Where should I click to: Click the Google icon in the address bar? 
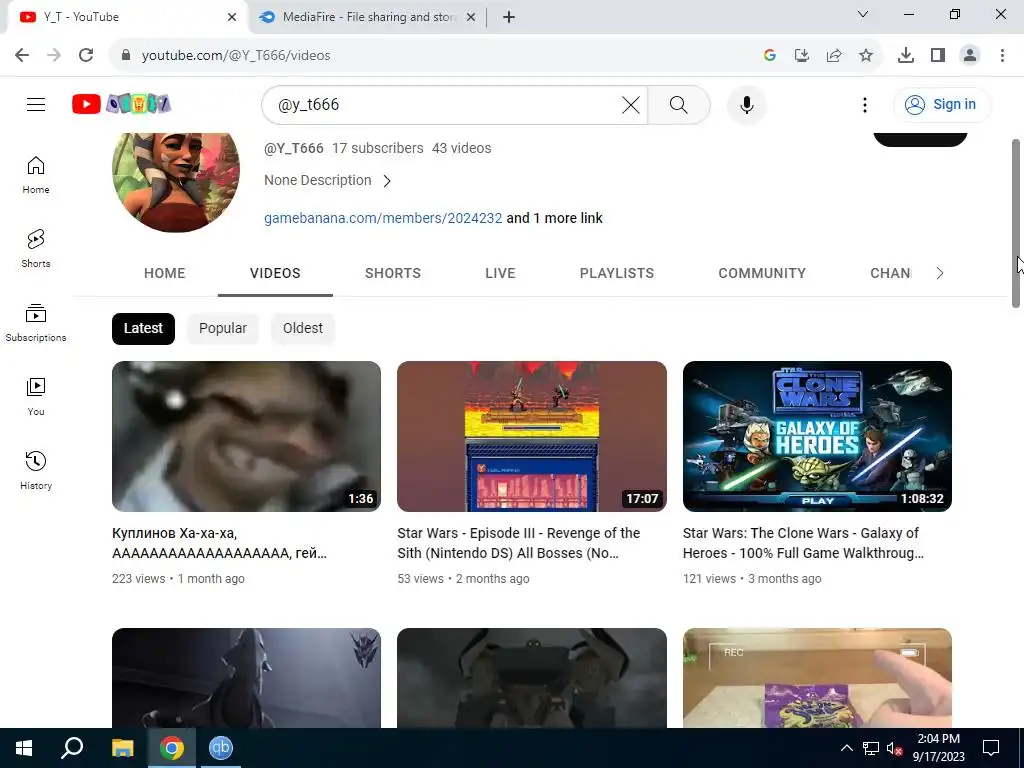point(770,56)
